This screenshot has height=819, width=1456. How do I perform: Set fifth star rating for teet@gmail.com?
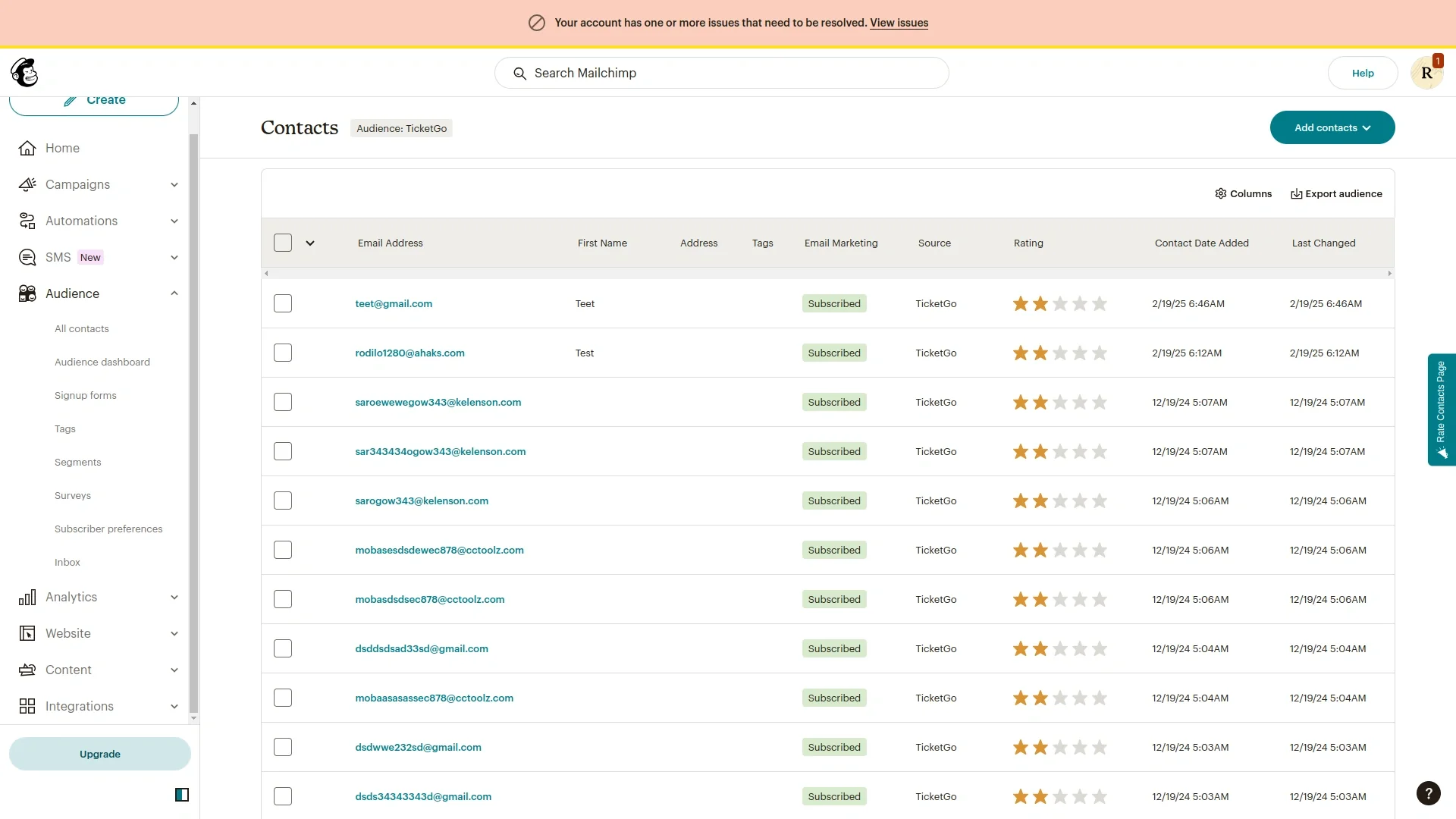tap(1100, 303)
